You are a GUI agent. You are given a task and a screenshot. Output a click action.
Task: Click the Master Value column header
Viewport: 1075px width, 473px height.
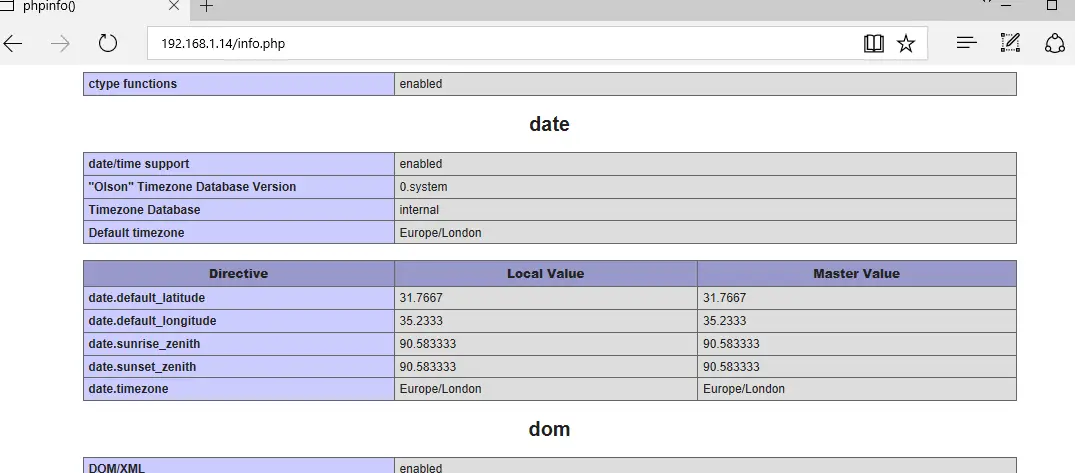tap(856, 274)
